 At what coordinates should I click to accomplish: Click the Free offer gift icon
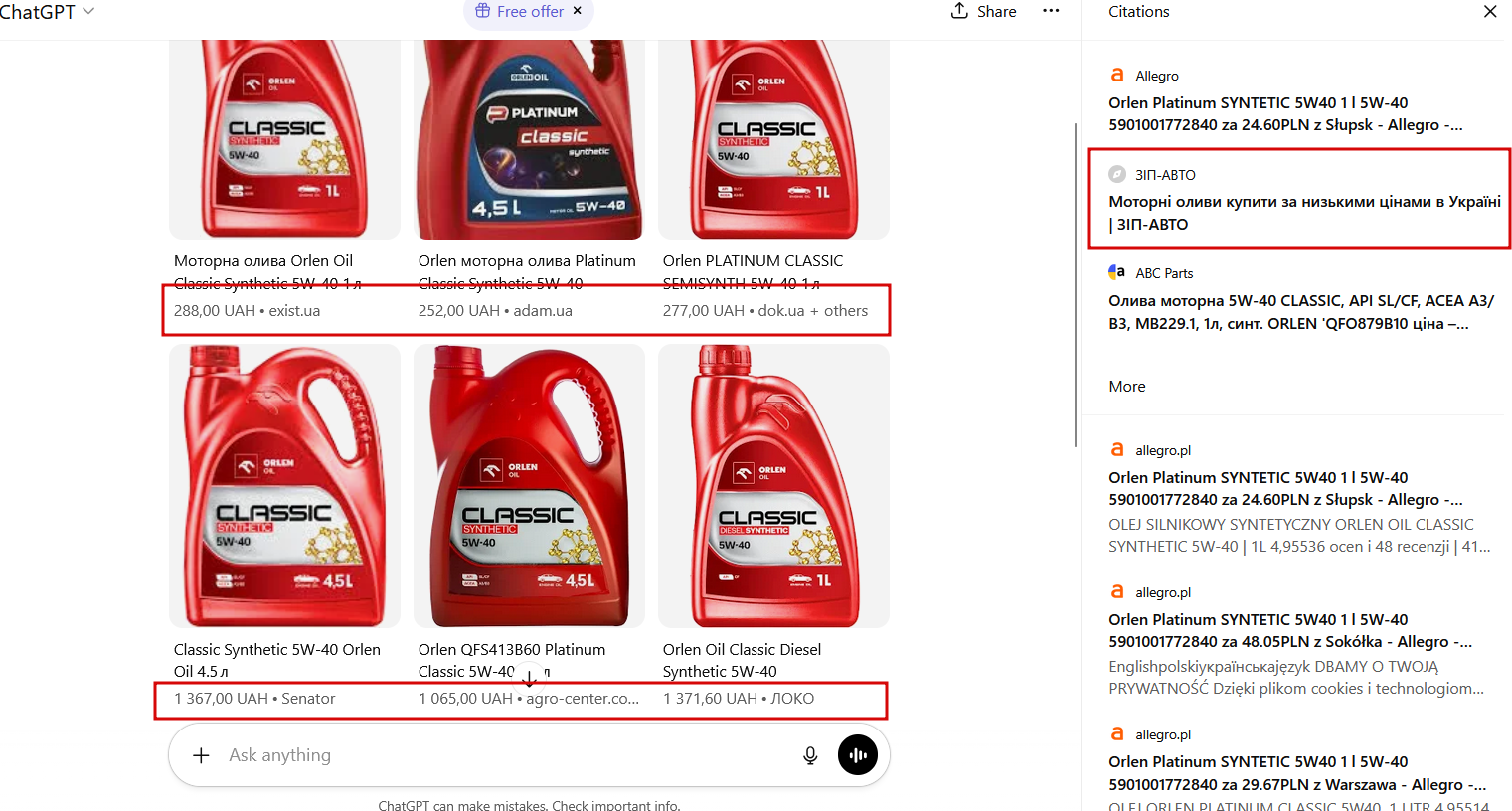coord(482,11)
